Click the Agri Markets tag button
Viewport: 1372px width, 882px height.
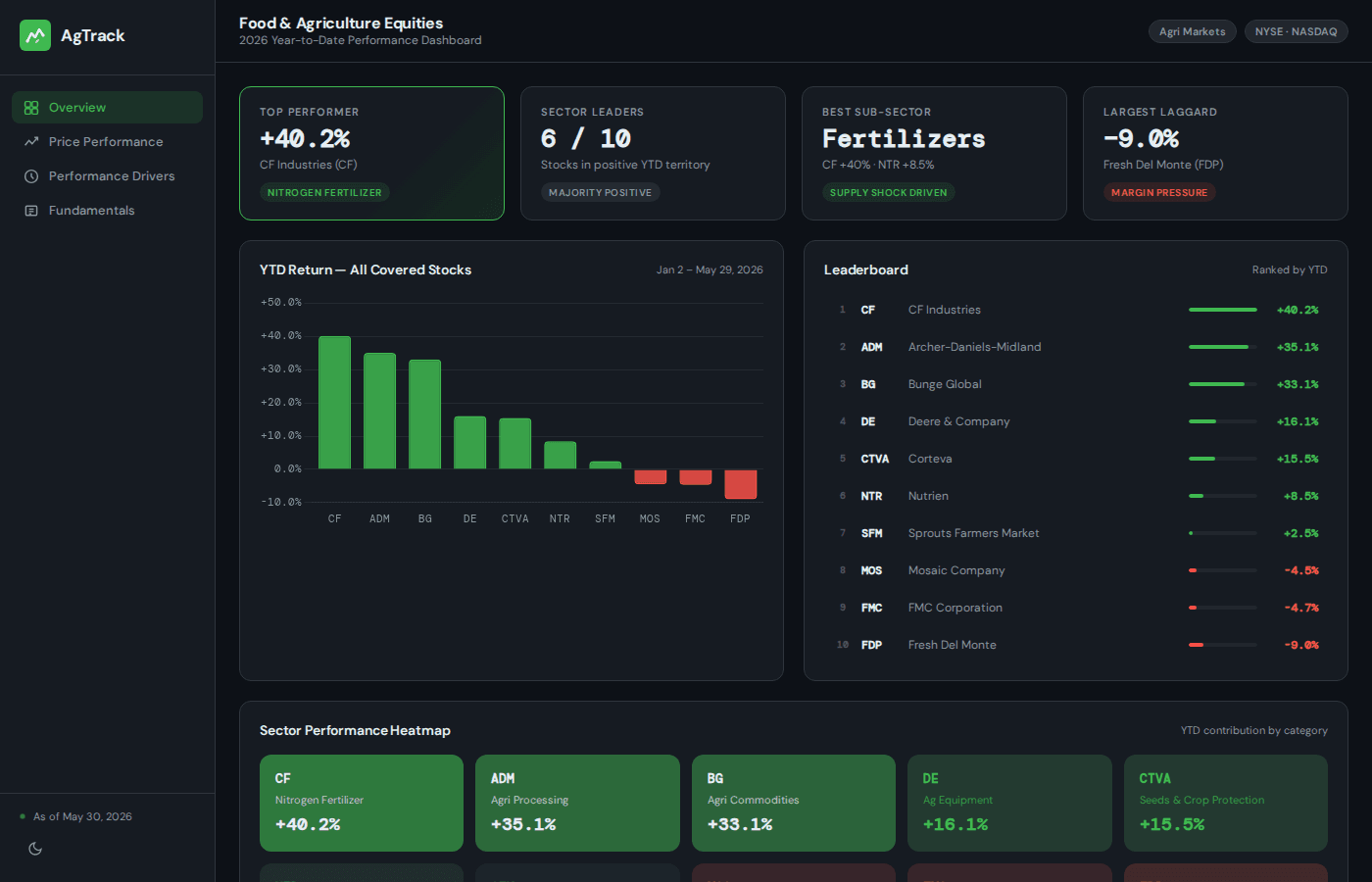(1192, 31)
